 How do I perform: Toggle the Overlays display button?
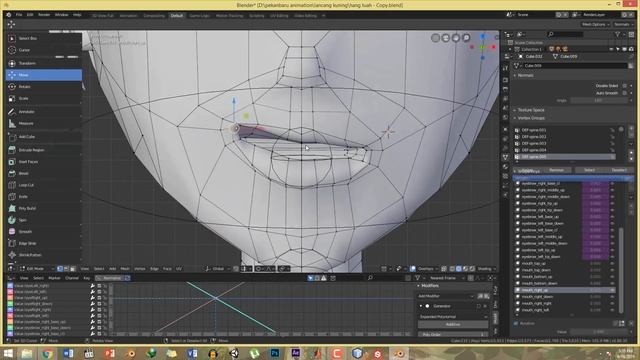click(413, 269)
